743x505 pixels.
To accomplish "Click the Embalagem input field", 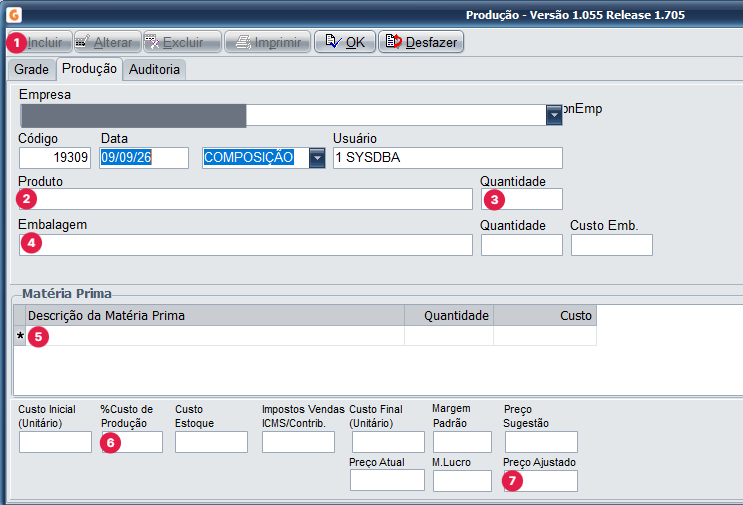I will [x=245, y=245].
